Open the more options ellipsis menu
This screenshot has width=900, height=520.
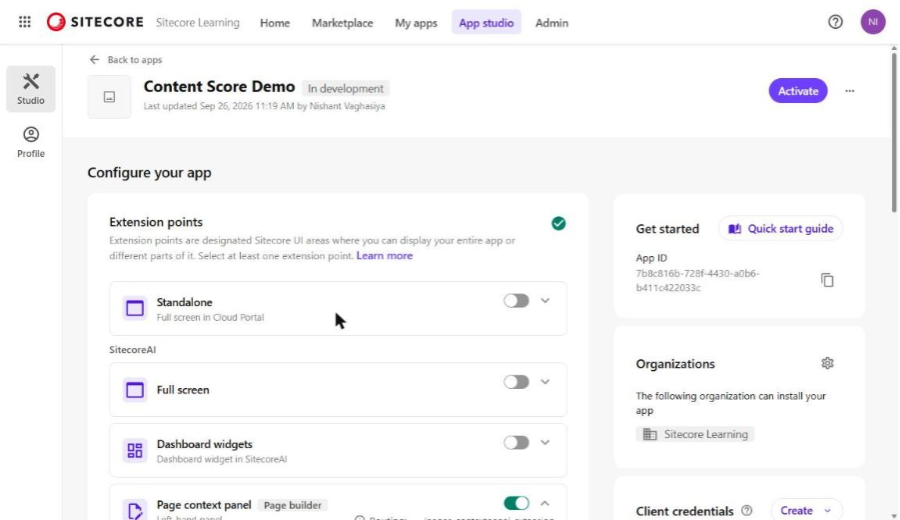click(x=849, y=91)
